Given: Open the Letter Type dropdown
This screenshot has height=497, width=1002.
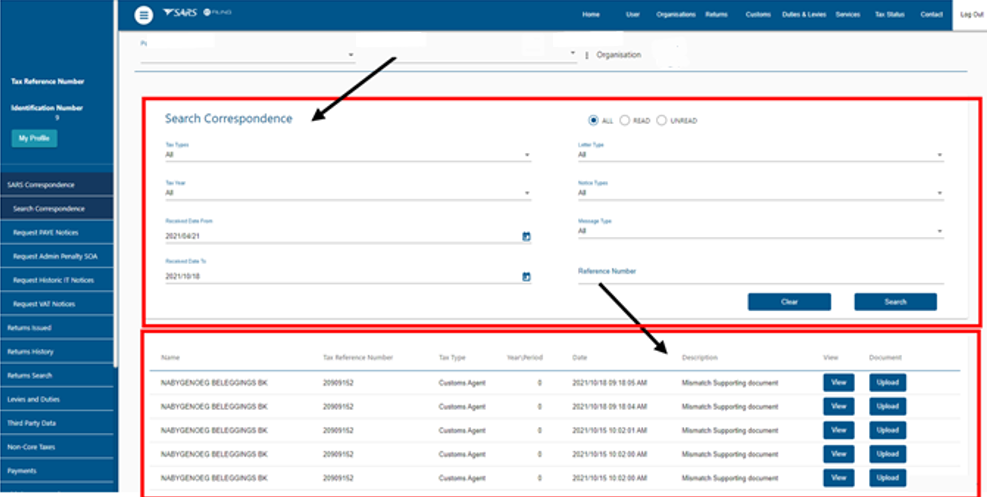Looking at the screenshot, I should tap(760, 156).
